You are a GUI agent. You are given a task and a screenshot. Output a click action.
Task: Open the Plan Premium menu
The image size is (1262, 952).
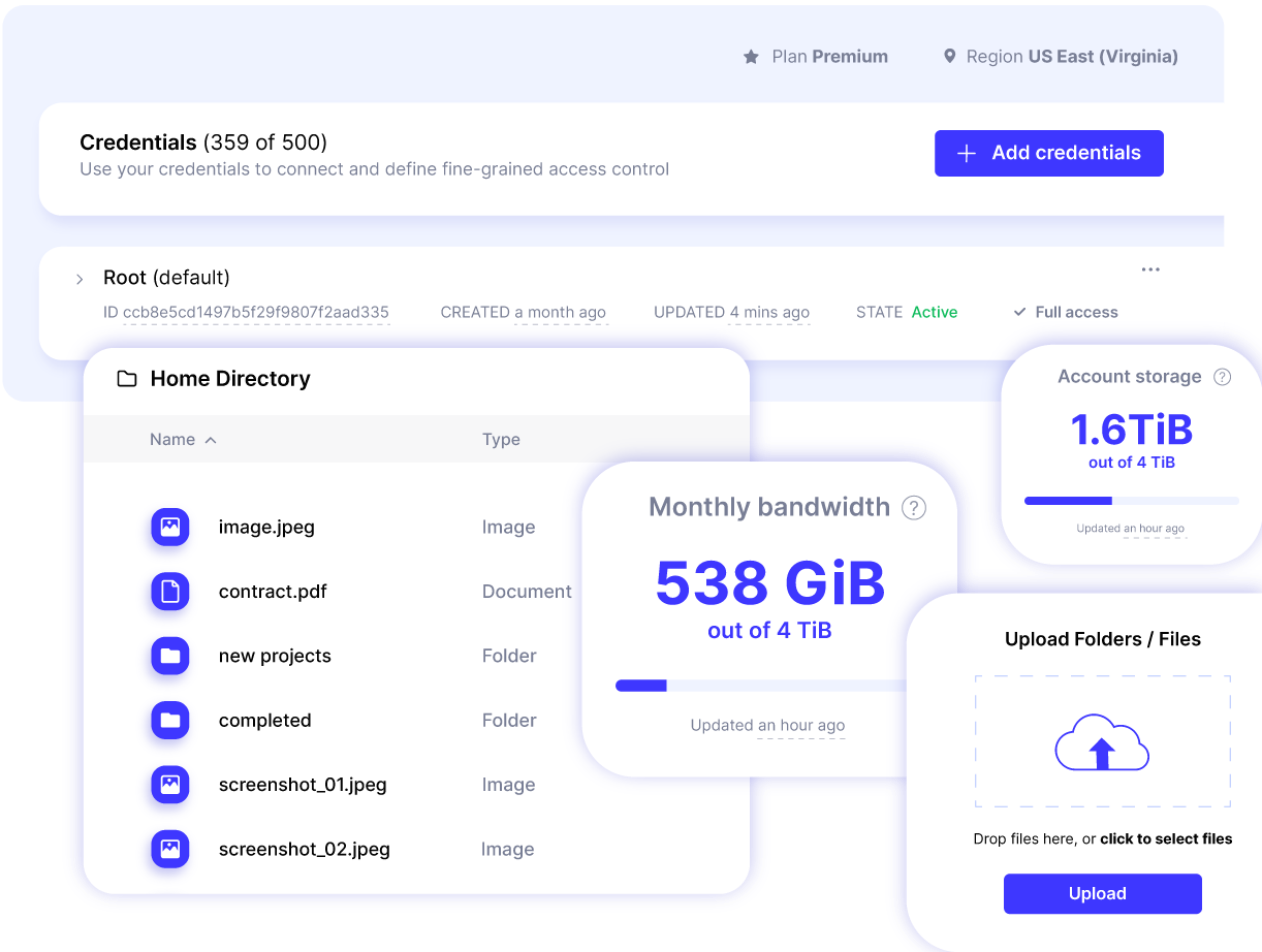(830, 56)
